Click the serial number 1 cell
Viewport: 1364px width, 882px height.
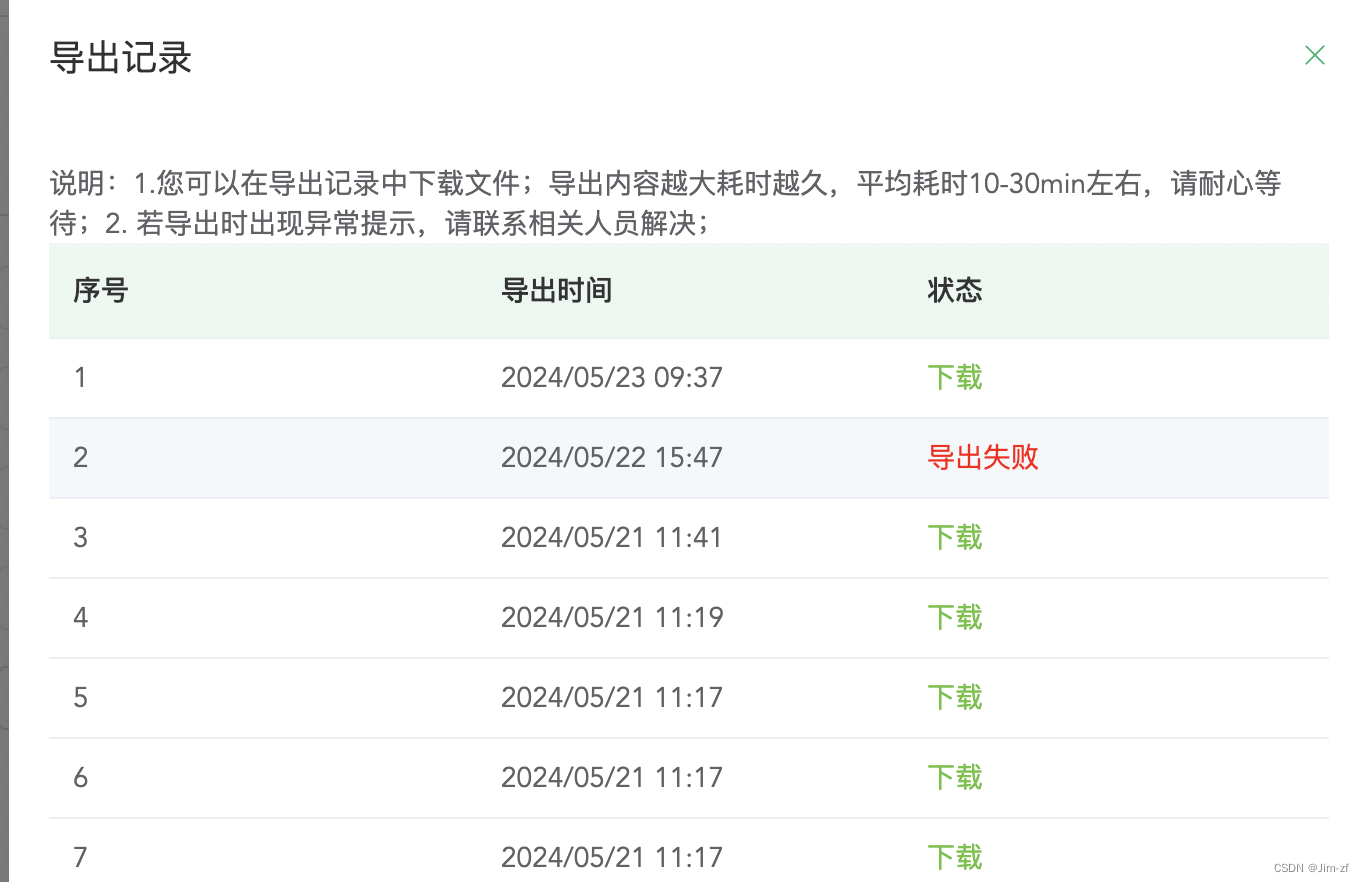click(80, 377)
